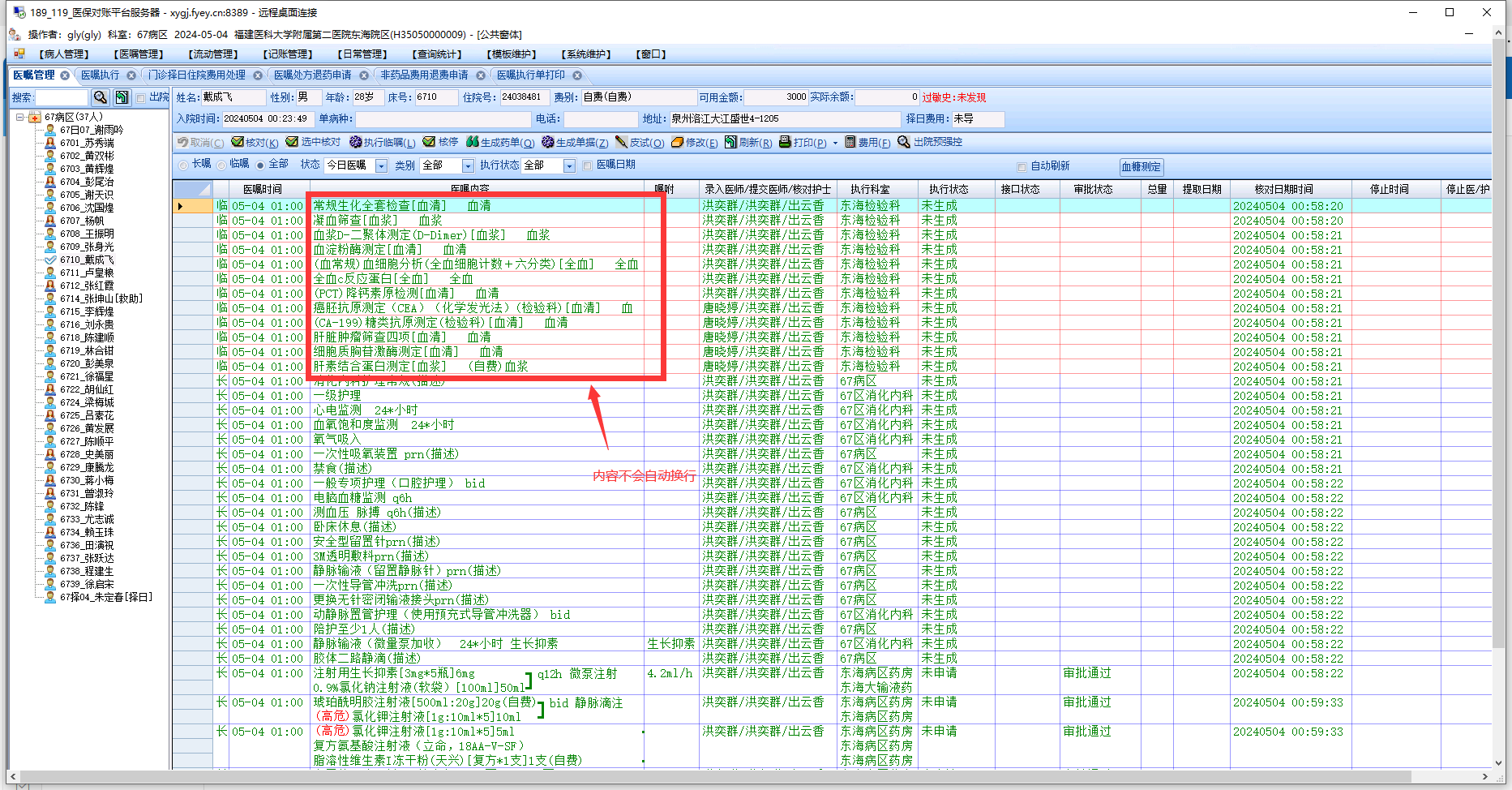The height and width of the screenshot is (790, 1512).
Task: Open the 执行状态 dropdown
Action: click(x=569, y=165)
